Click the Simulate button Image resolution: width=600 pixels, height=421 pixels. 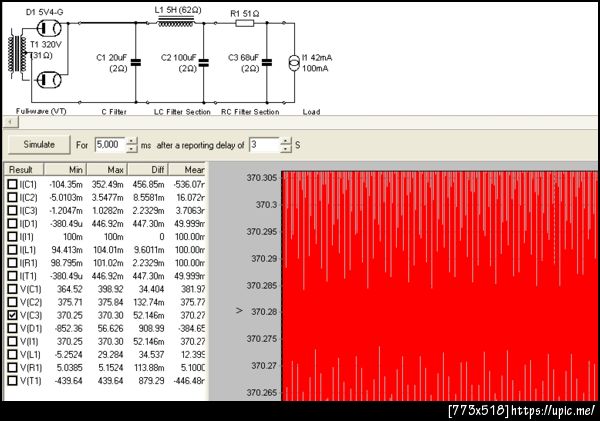click(x=39, y=144)
